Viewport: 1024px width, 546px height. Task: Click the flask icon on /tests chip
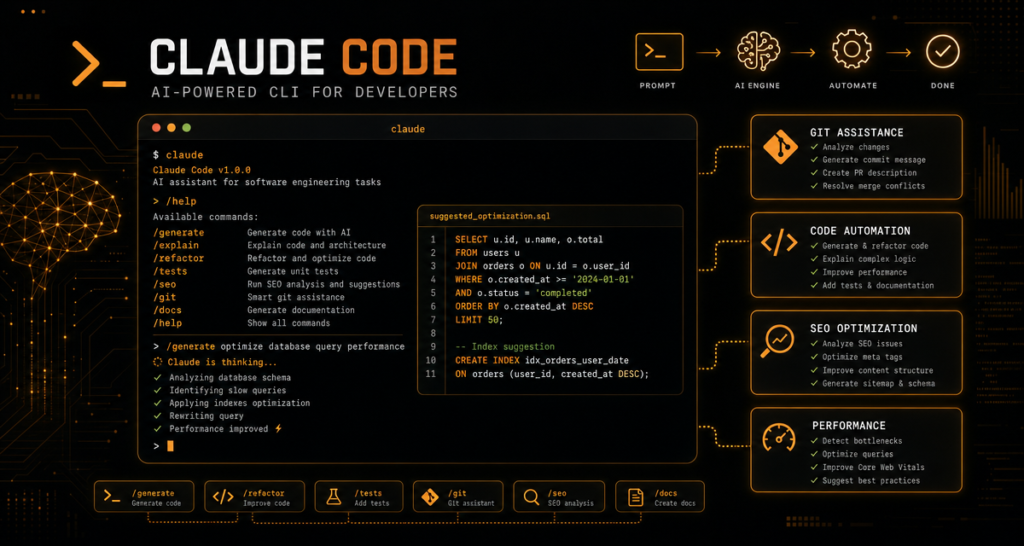click(x=334, y=497)
